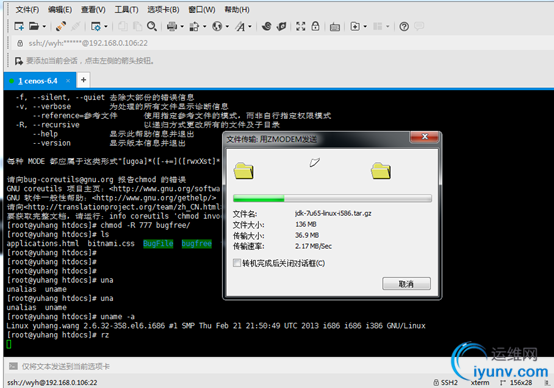Click the Font icon in toolbar
Viewport: 554px width, 388px height.
click(x=240, y=27)
